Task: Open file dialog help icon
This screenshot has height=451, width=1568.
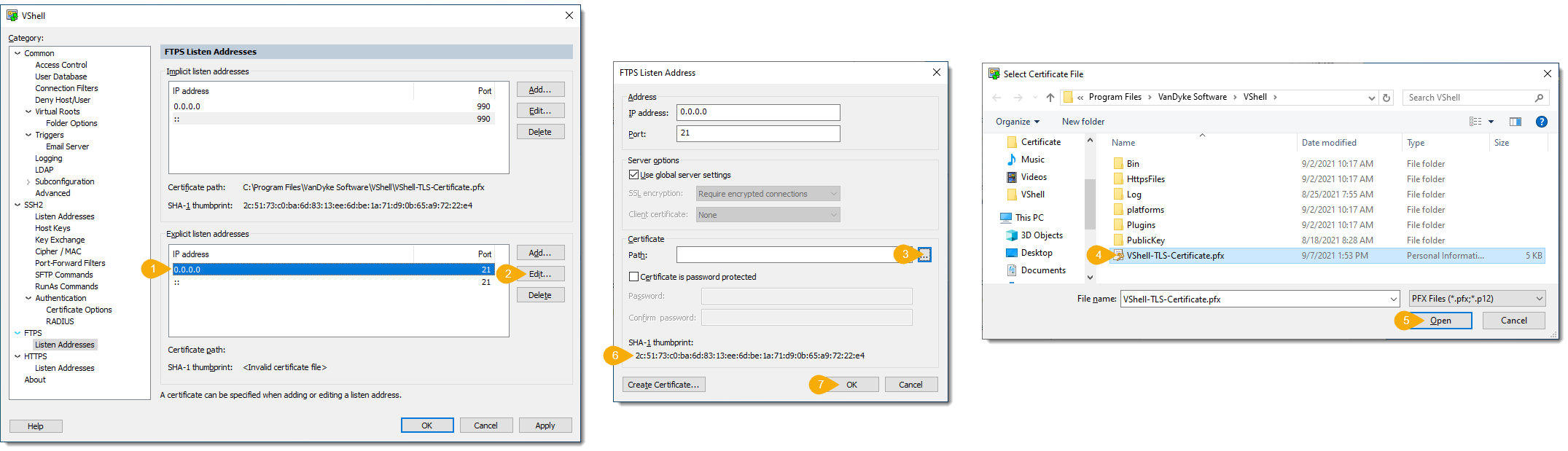Action: (x=1542, y=122)
